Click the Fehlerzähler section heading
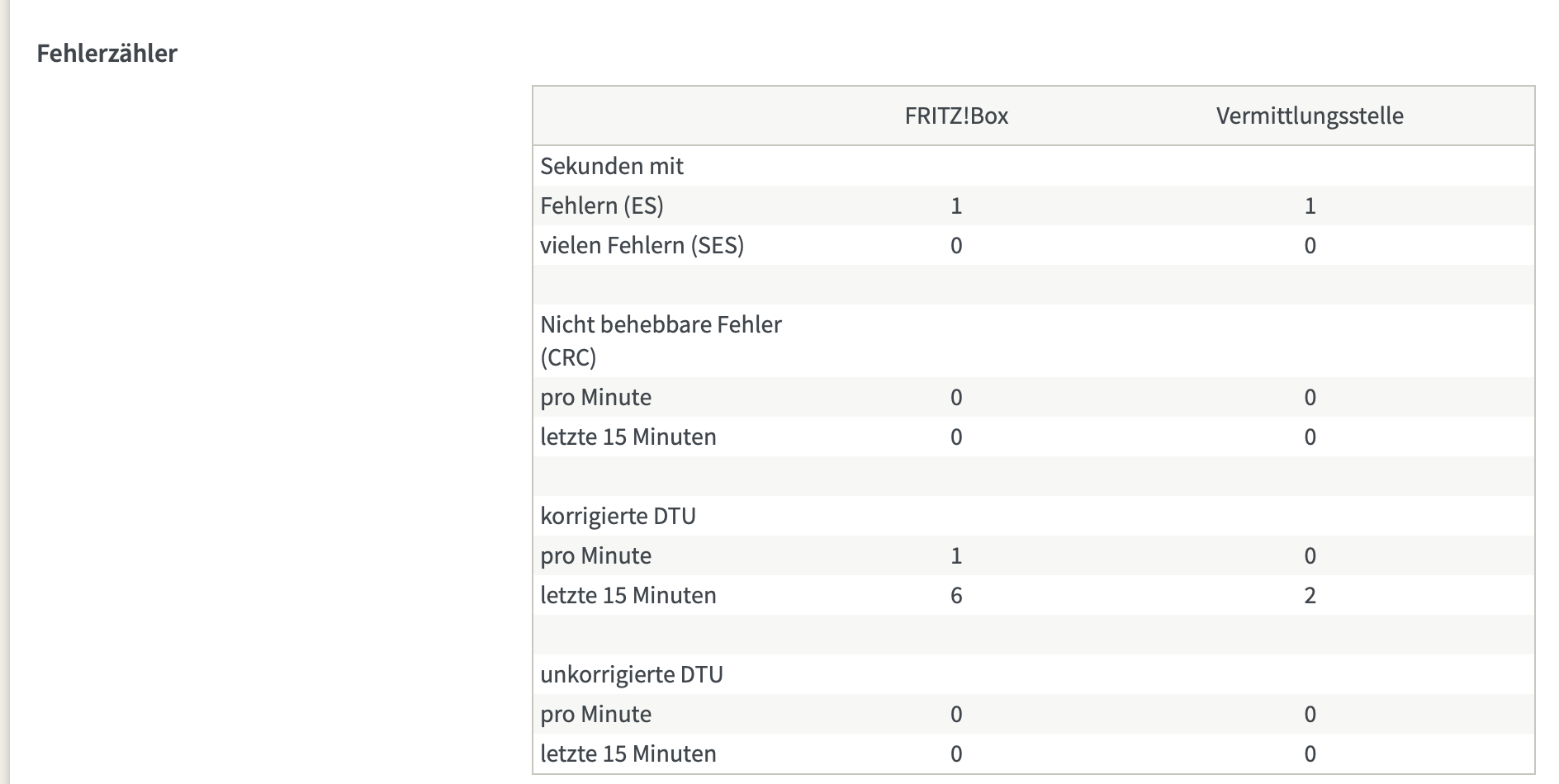1559x784 pixels. (107, 54)
